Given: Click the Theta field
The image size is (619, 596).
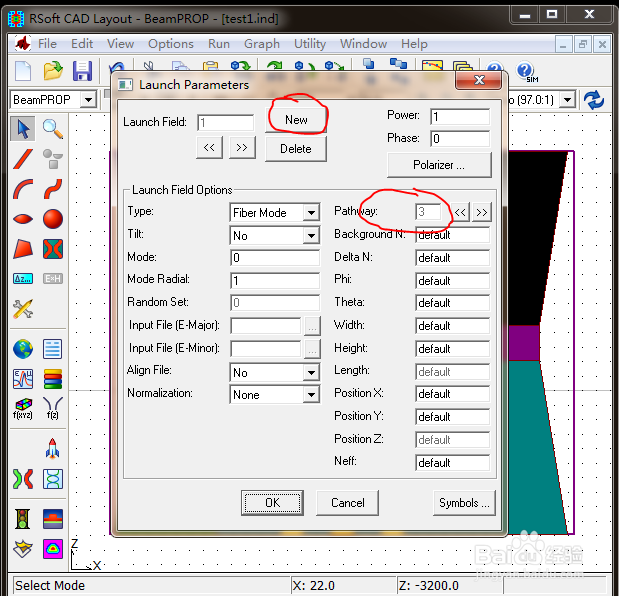Looking at the screenshot, I should coord(452,303).
